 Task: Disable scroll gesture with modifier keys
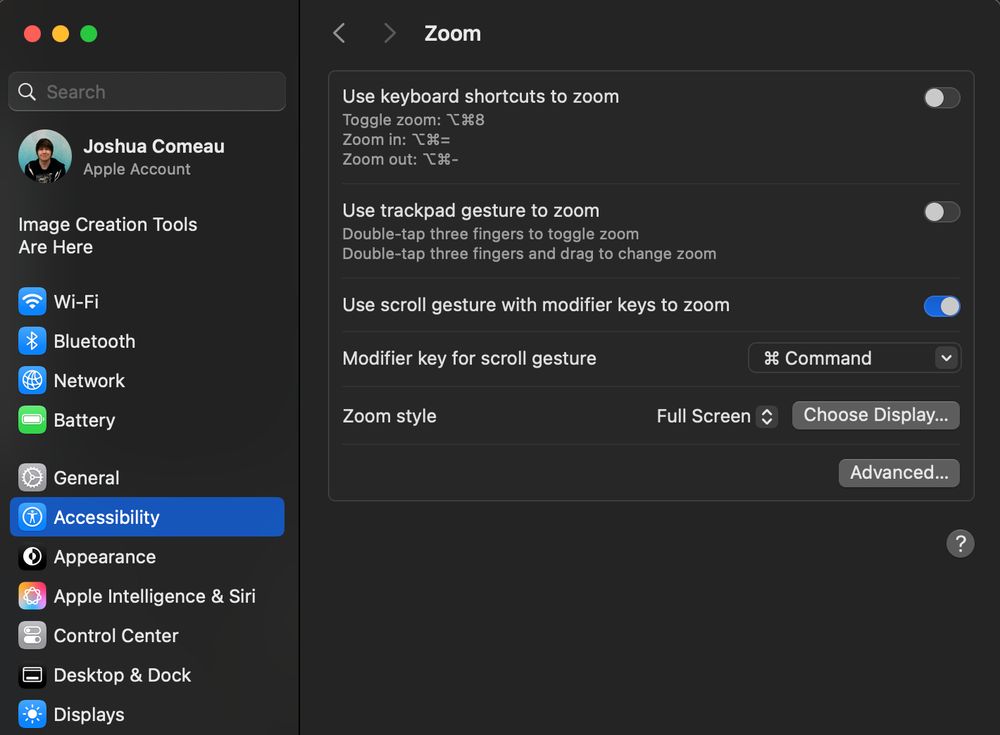pos(941,306)
